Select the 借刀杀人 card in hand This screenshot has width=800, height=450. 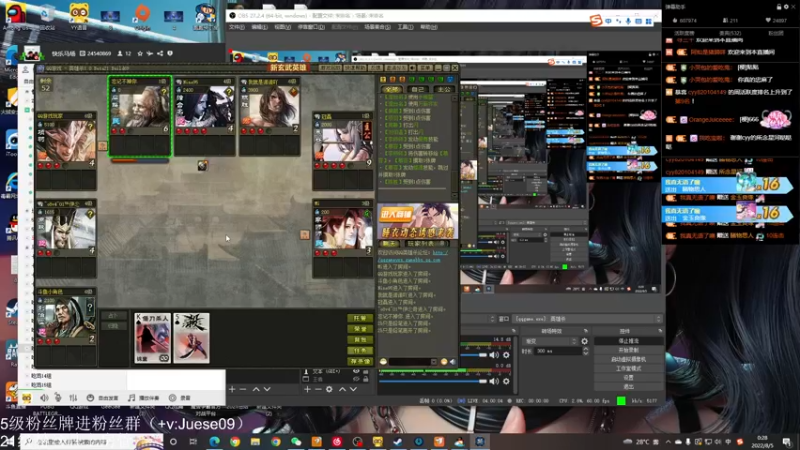(153, 338)
